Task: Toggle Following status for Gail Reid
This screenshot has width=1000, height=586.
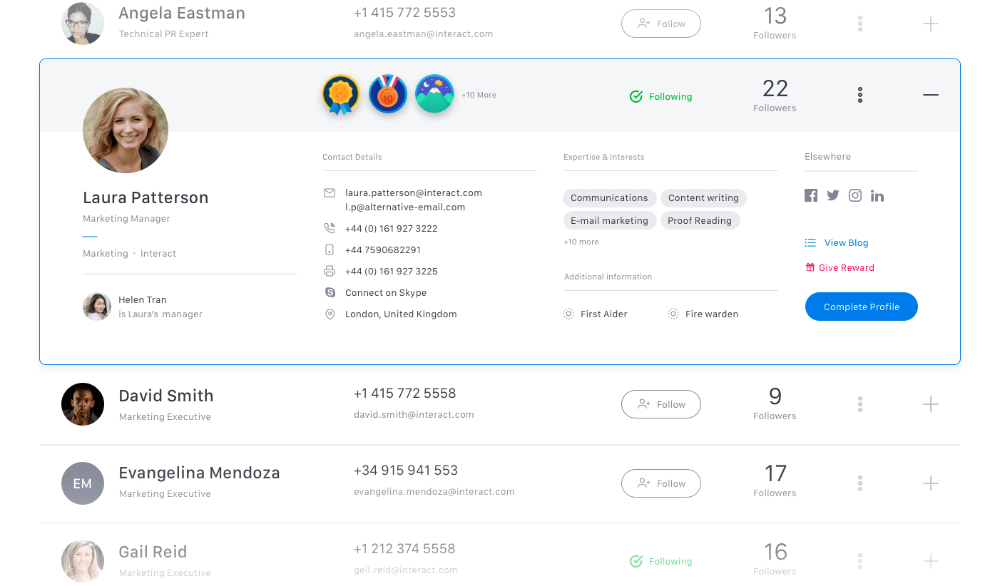Action: tap(661, 562)
